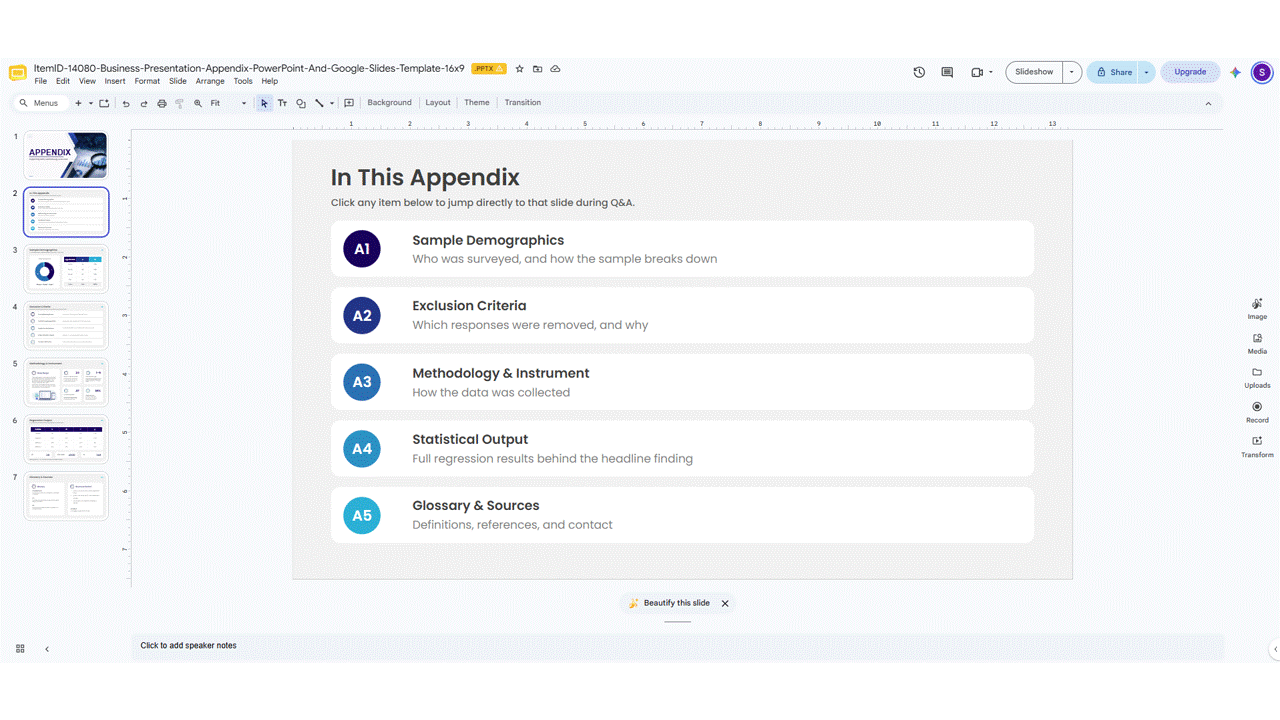Switch to grid view

click(x=20, y=649)
